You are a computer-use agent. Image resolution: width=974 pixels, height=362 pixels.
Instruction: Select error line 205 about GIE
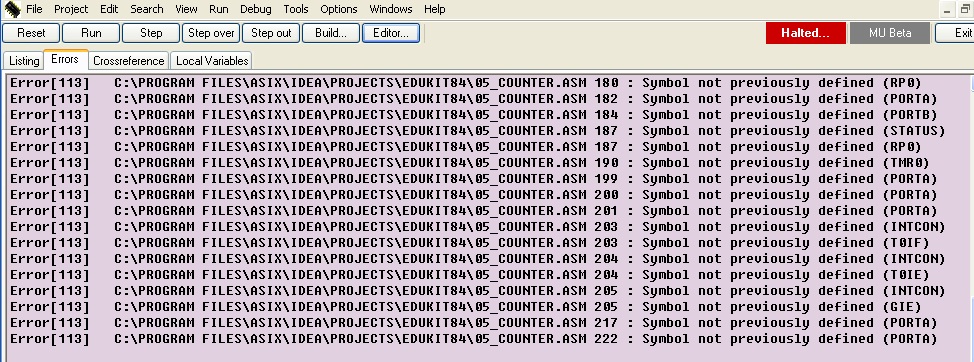(x=465, y=307)
